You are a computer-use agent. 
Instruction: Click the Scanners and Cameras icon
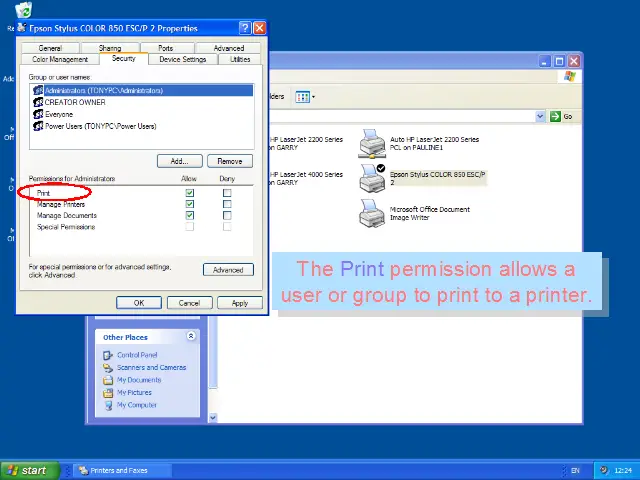(x=108, y=368)
